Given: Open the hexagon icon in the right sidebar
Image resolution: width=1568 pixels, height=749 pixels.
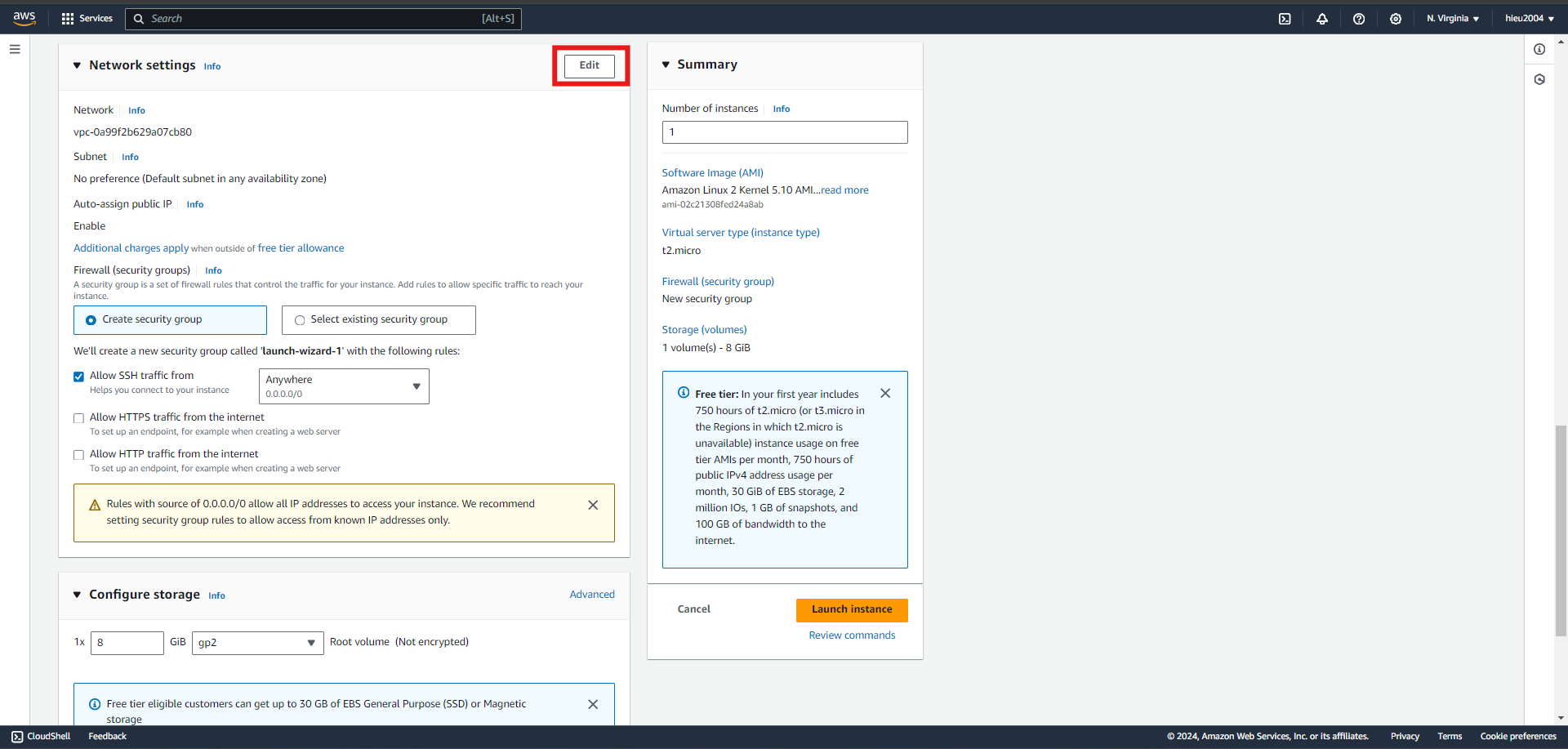Looking at the screenshot, I should click(1539, 79).
